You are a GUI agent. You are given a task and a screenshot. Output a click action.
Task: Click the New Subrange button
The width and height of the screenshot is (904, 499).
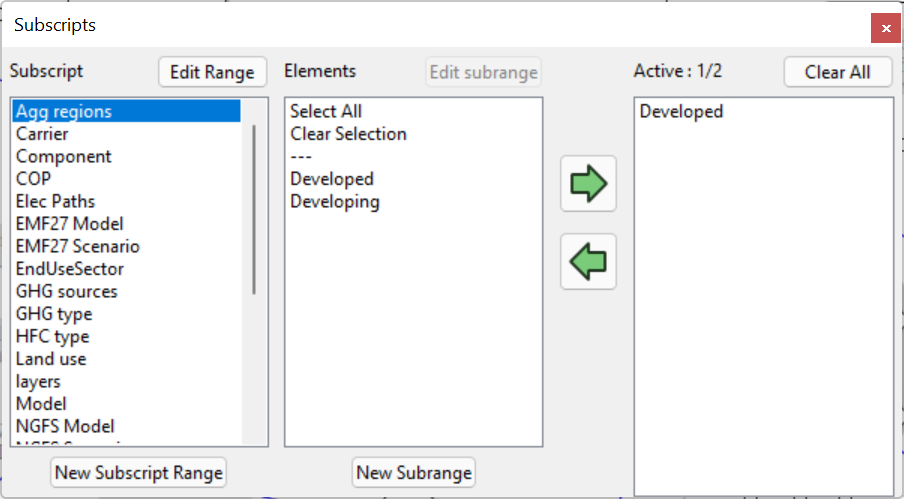click(413, 472)
